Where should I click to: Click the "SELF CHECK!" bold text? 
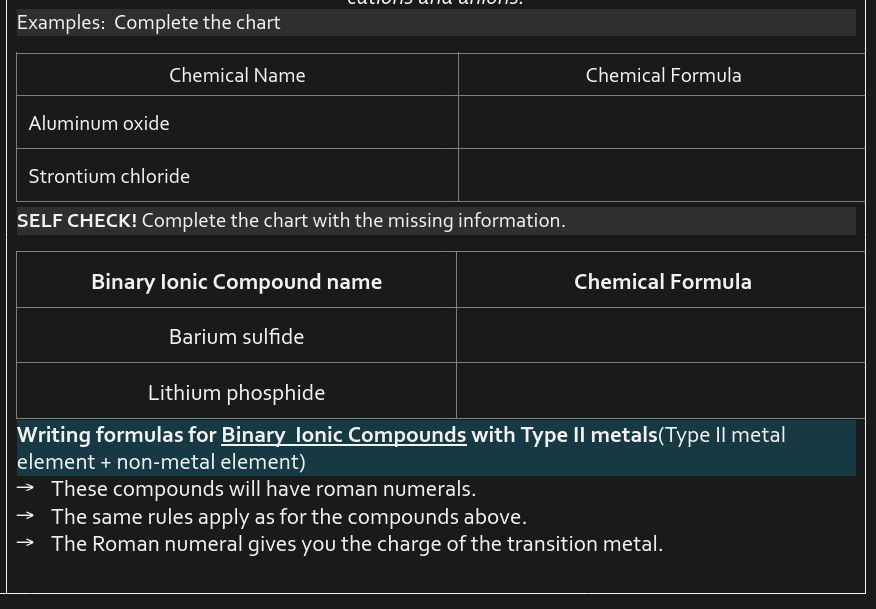(x=77, y=220)
